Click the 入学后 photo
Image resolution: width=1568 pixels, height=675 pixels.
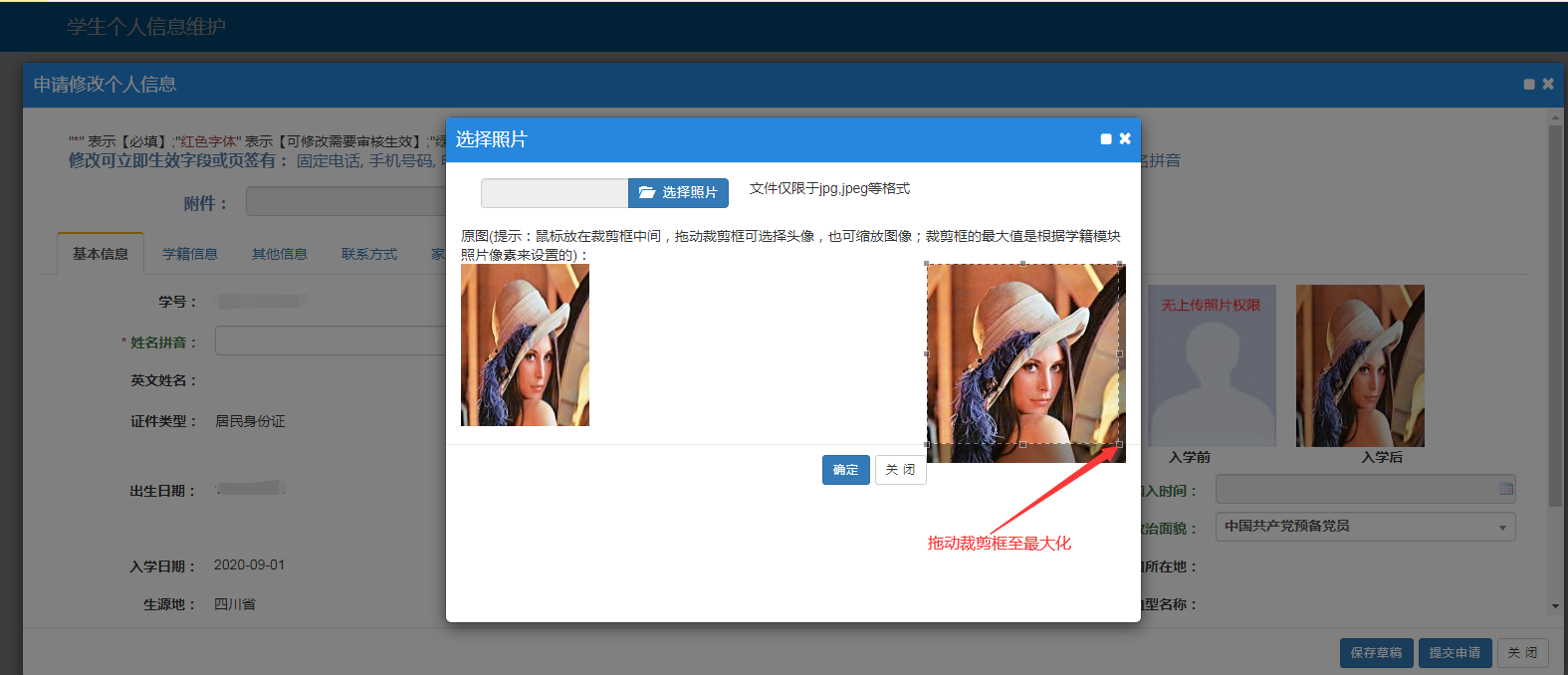point(1360,365)
